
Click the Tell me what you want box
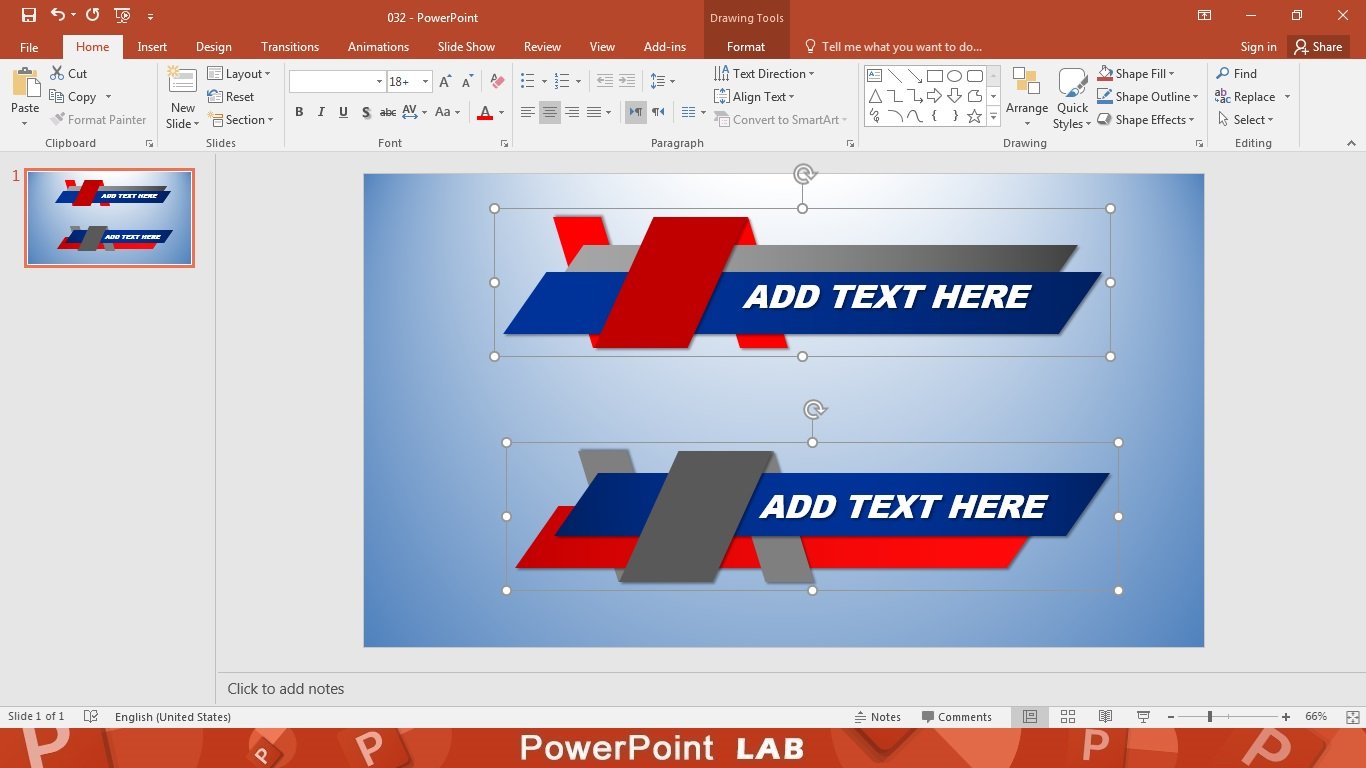pos(893,47)
